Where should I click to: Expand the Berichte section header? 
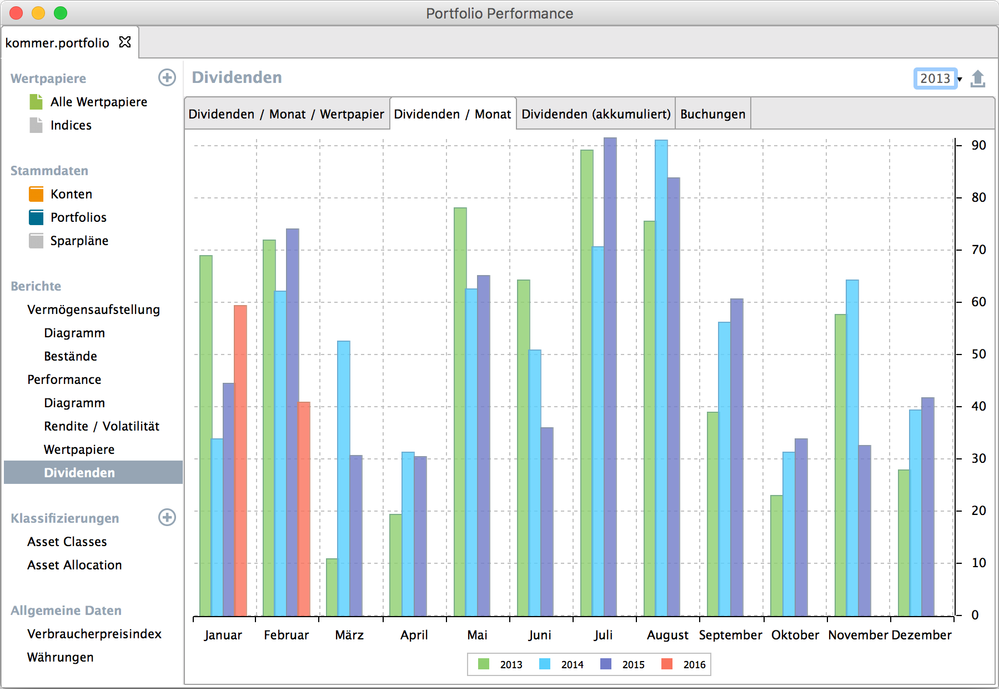pyautogui.click(x=35, y=286)
